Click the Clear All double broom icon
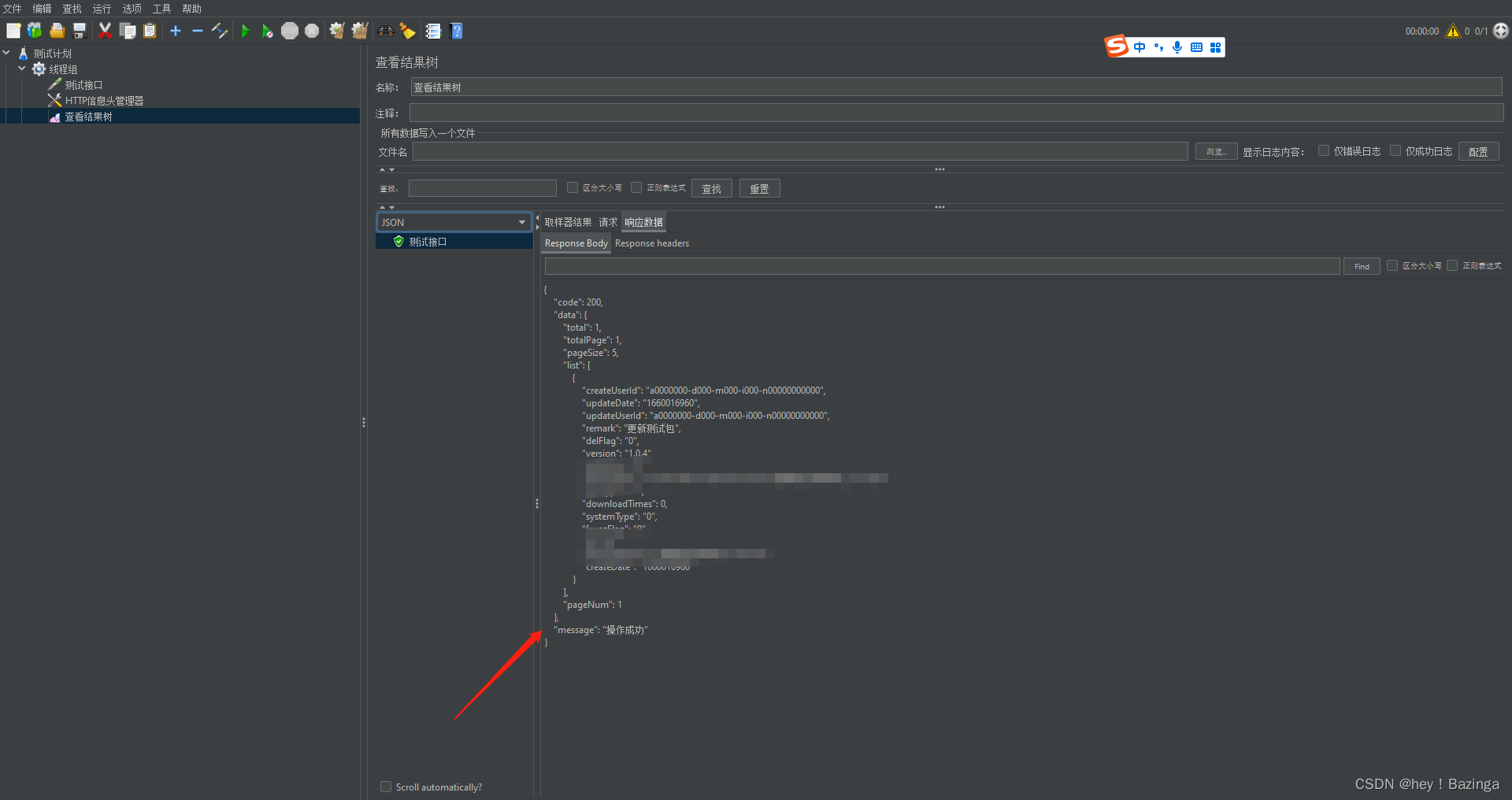 click(x=360, y=31)
